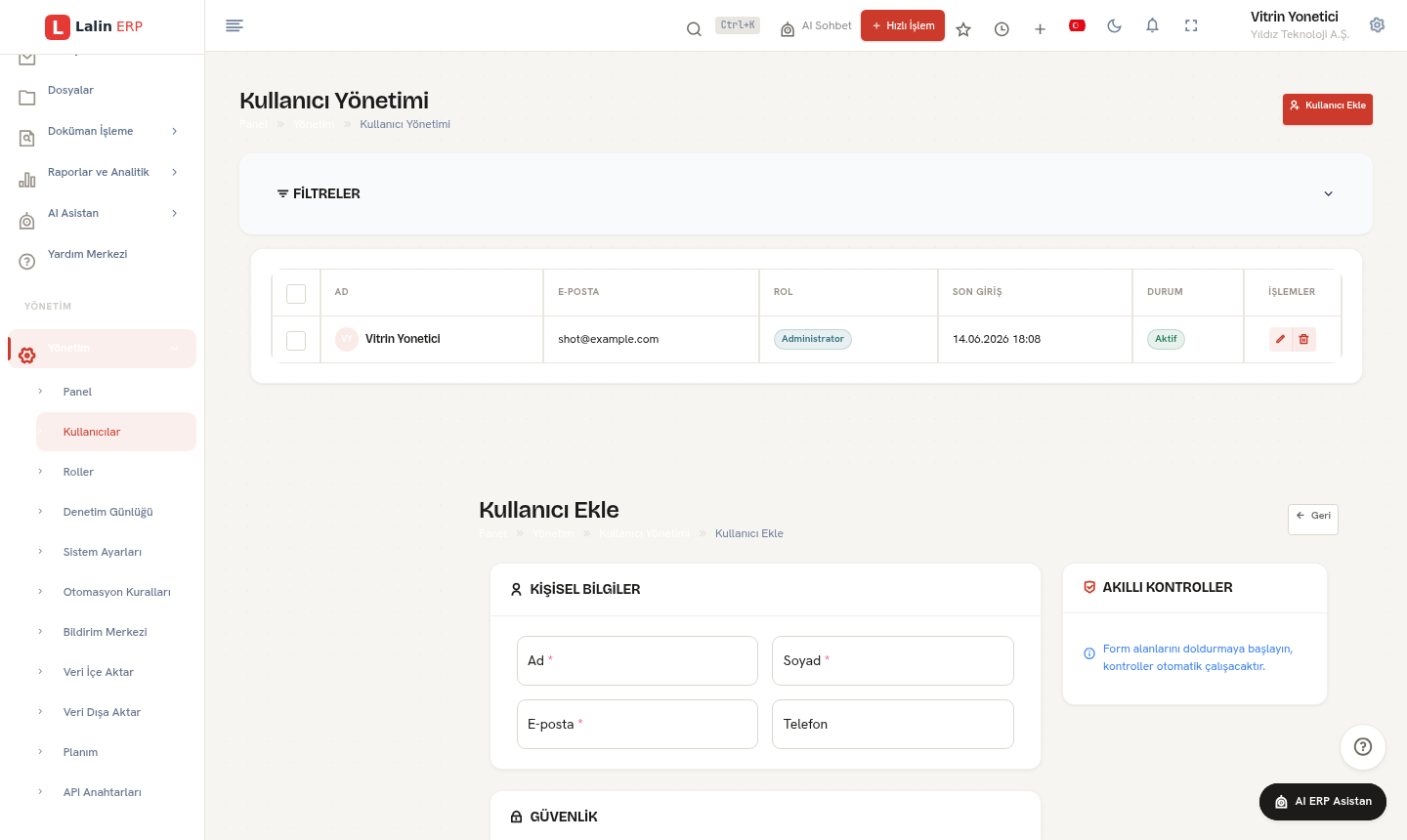
Task: Select Kullanıcılar in sidebar
Action: 116,432
